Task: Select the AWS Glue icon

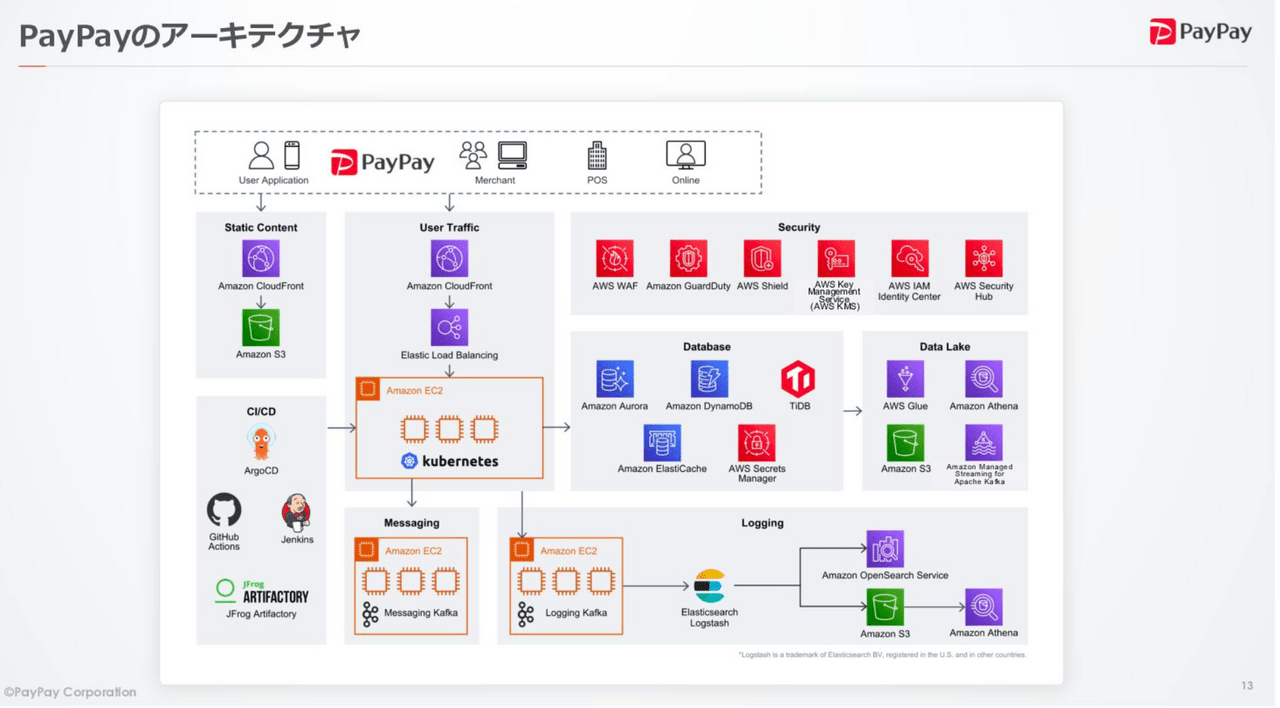Action: point(905,379)
